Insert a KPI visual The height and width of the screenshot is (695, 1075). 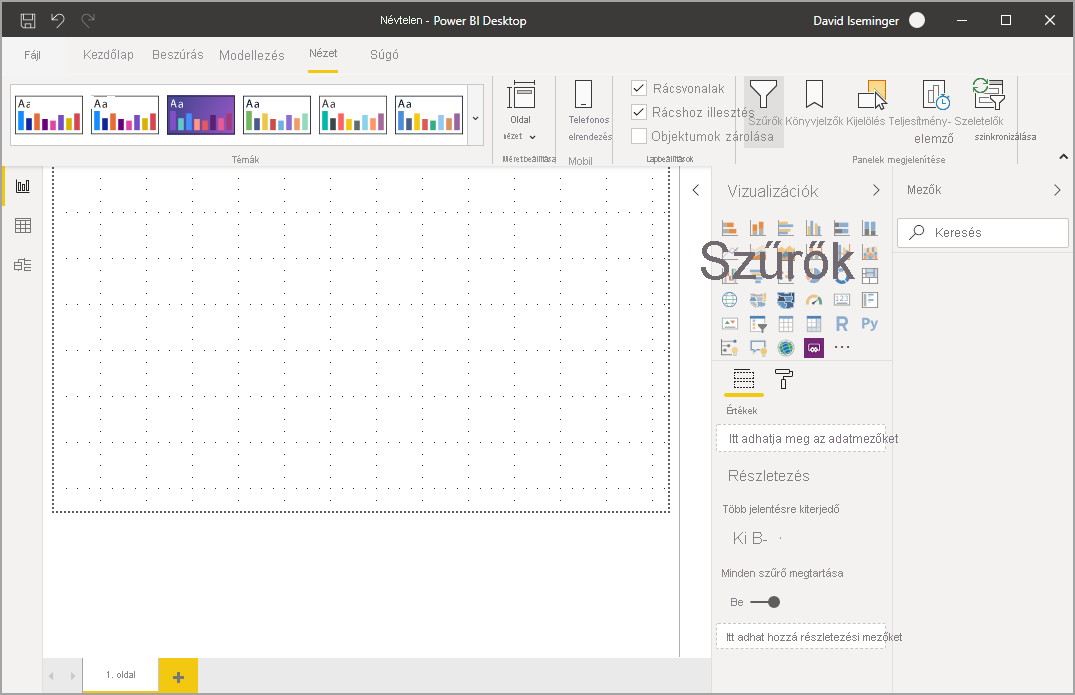[x=729, y=324]
